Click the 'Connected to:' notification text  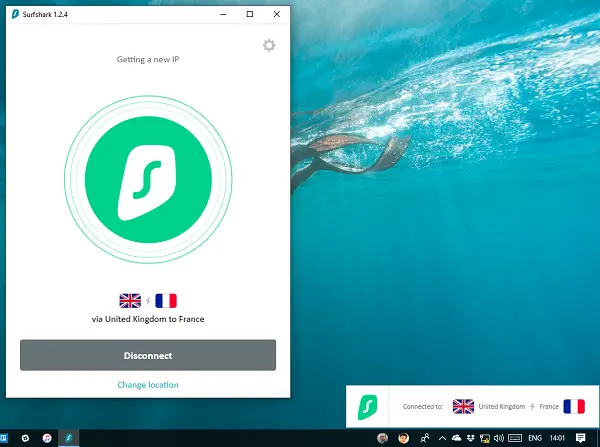pyautogui.click(x=423, y=406)
